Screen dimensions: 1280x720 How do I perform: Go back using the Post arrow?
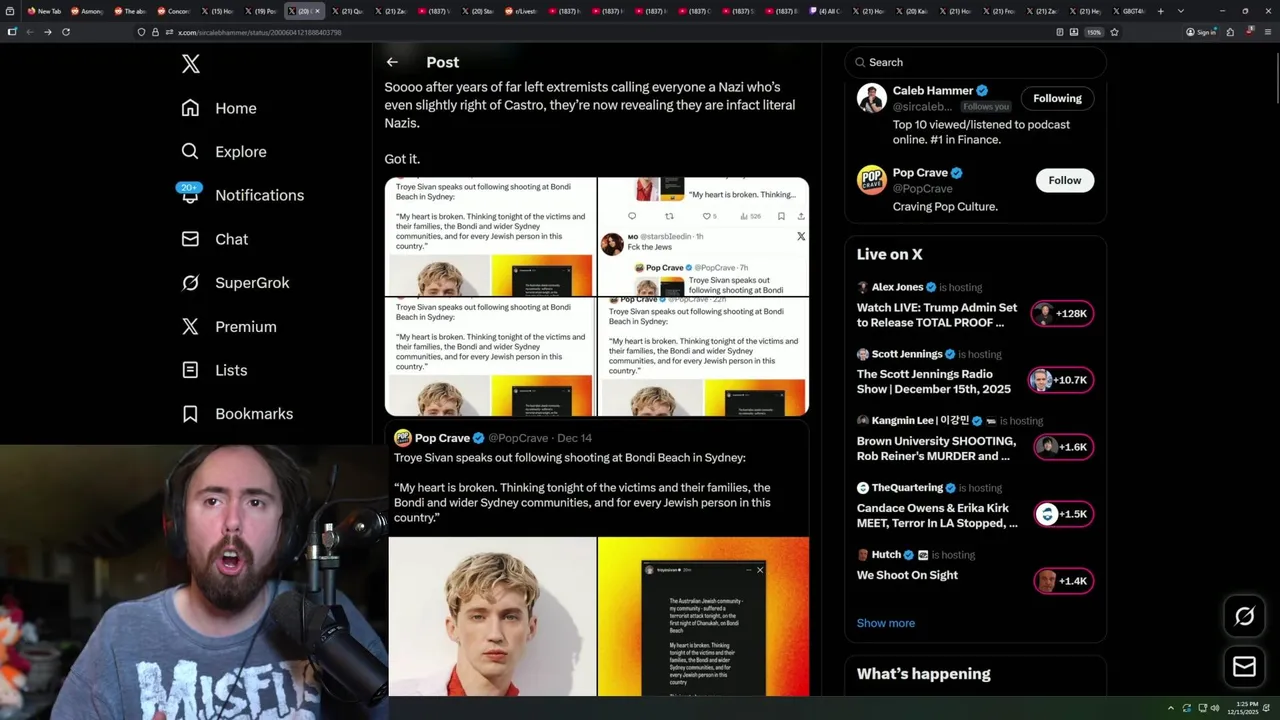(x=392, y=62)
